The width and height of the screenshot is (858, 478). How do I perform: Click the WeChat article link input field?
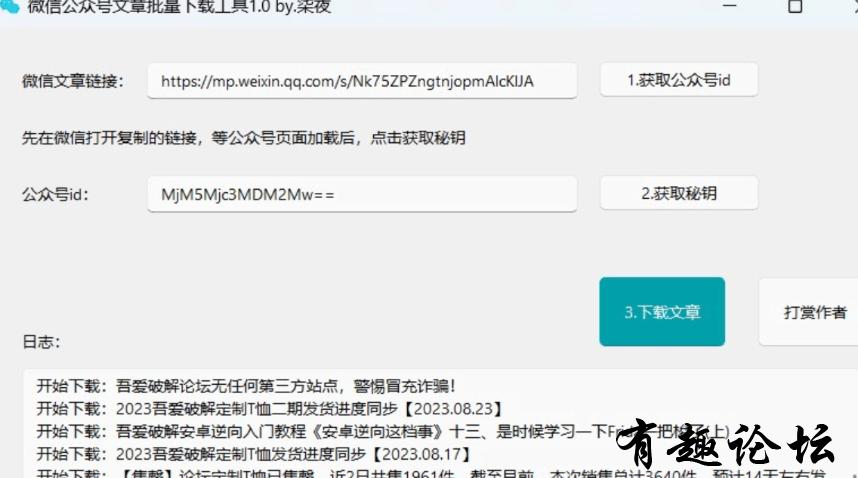362,81
